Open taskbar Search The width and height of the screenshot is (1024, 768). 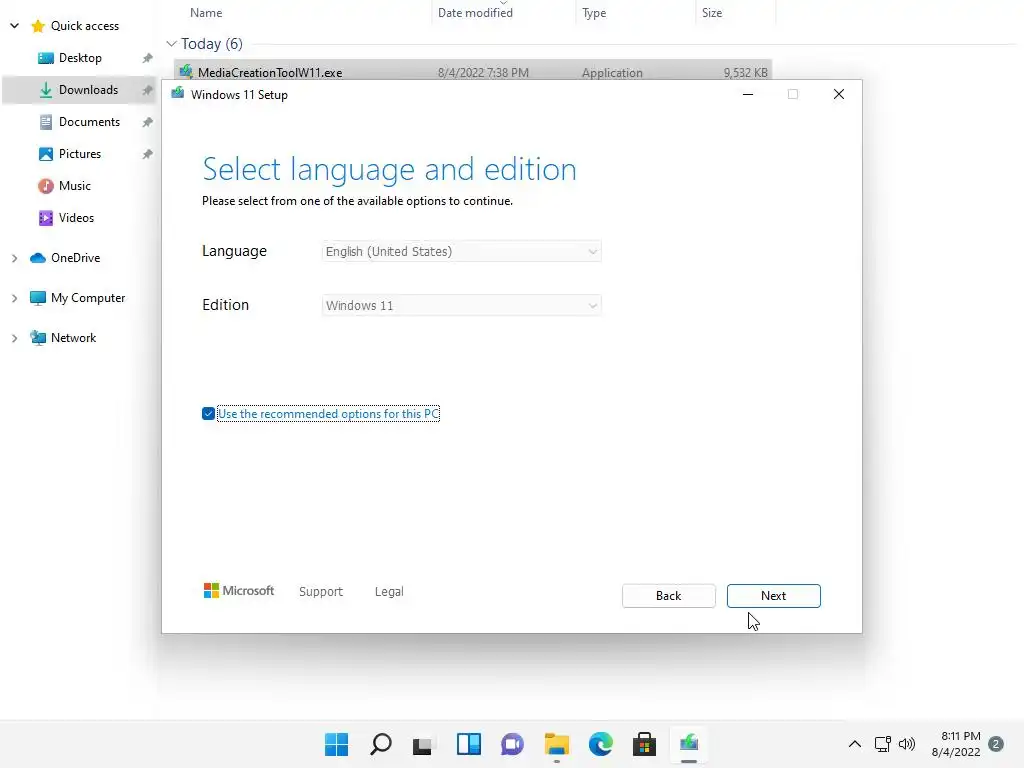(x=380, y=744)
